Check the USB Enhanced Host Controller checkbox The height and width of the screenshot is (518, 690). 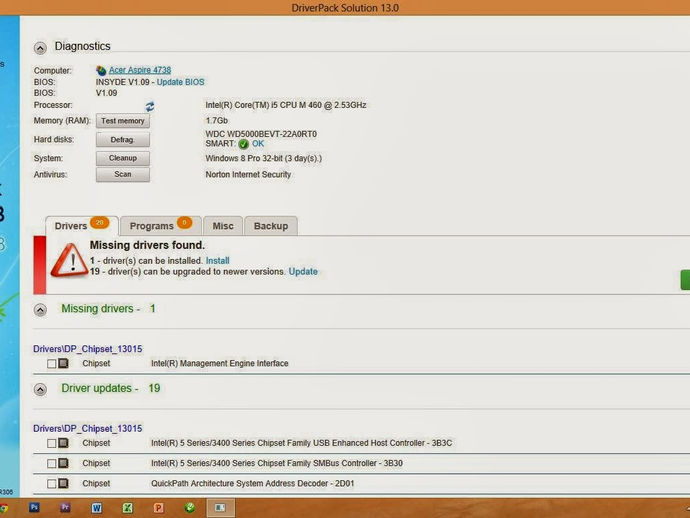tap(51, 443)
